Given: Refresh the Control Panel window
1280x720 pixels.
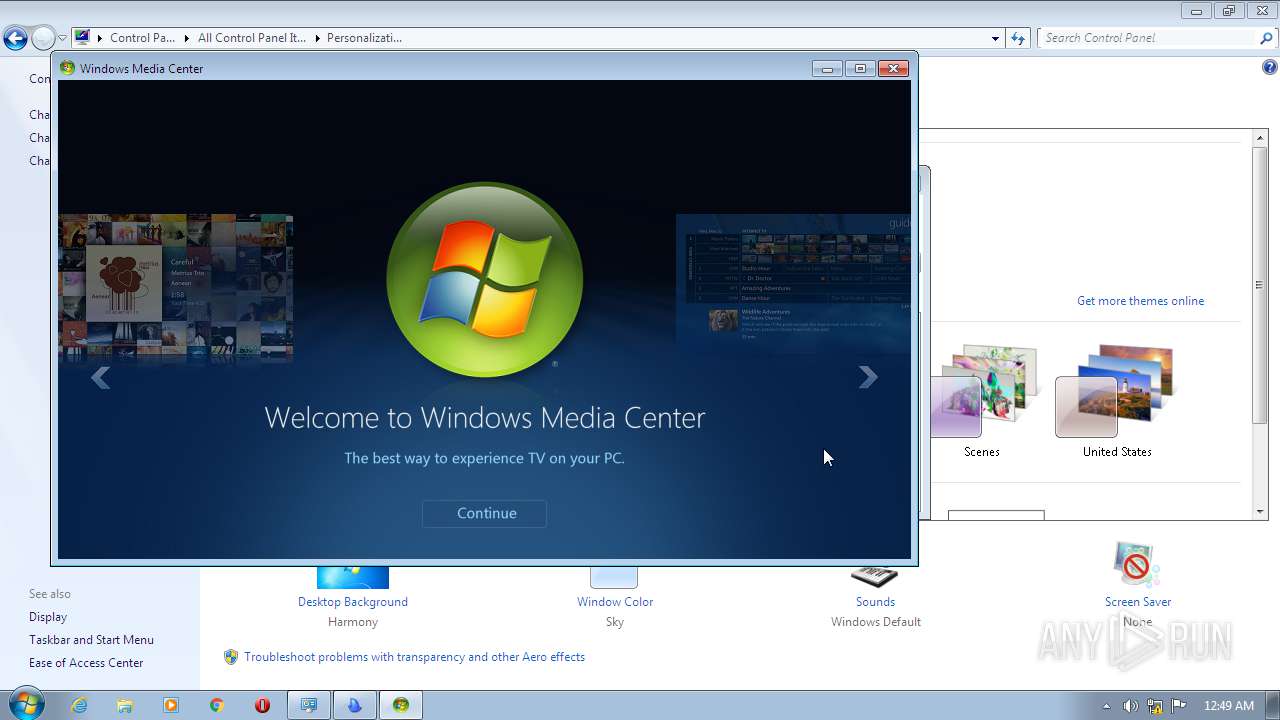Looking at the screenshot, I should click(x=1018, y=38).
